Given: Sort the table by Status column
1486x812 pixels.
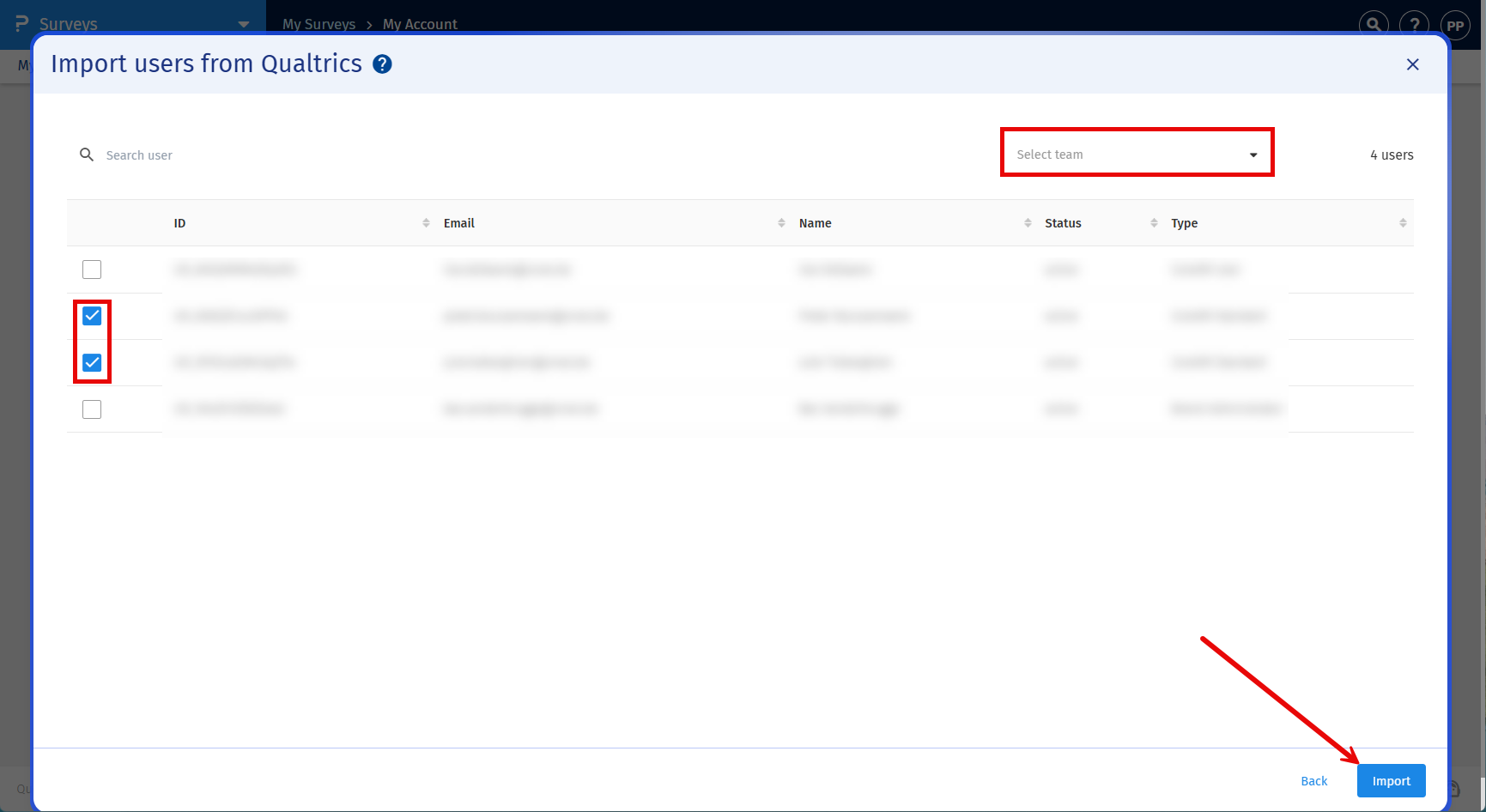Looking at the screenshot, I should coord(1154,223).
